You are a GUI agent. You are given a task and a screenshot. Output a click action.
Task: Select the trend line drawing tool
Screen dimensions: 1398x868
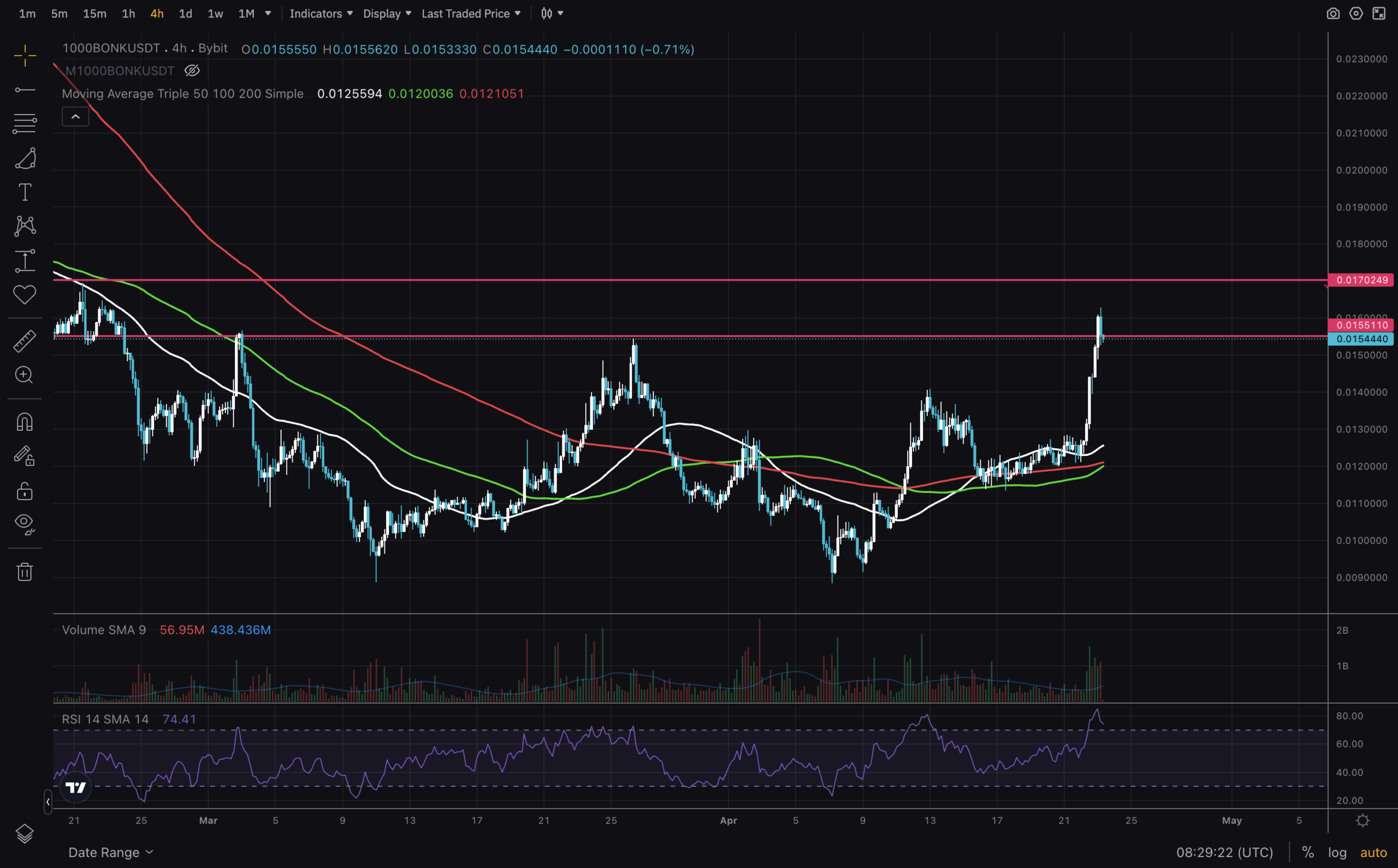(x=25, y=90)
